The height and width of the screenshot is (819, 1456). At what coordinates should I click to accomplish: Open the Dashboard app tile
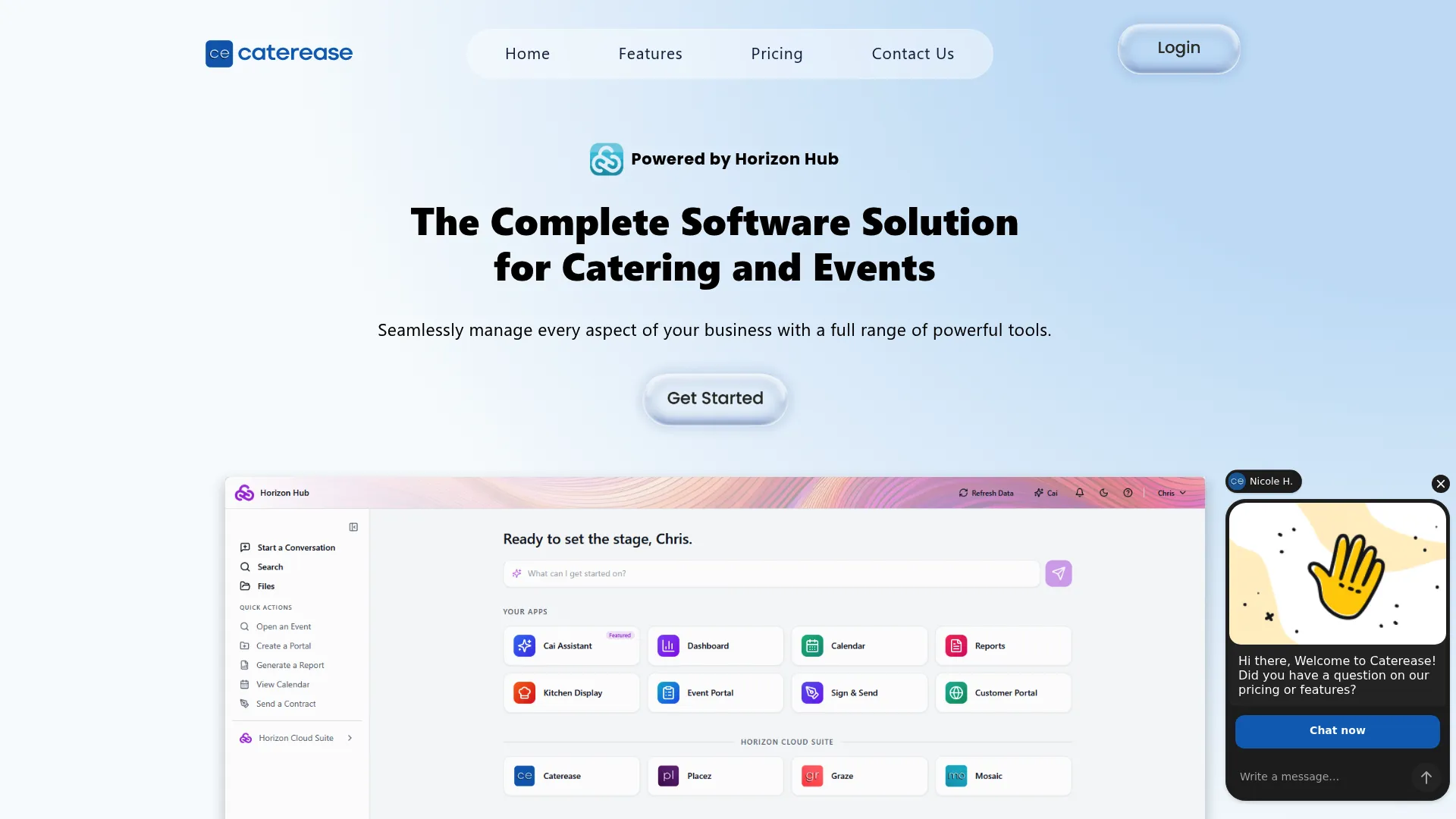pyautogui.click(x=715, y=646)
